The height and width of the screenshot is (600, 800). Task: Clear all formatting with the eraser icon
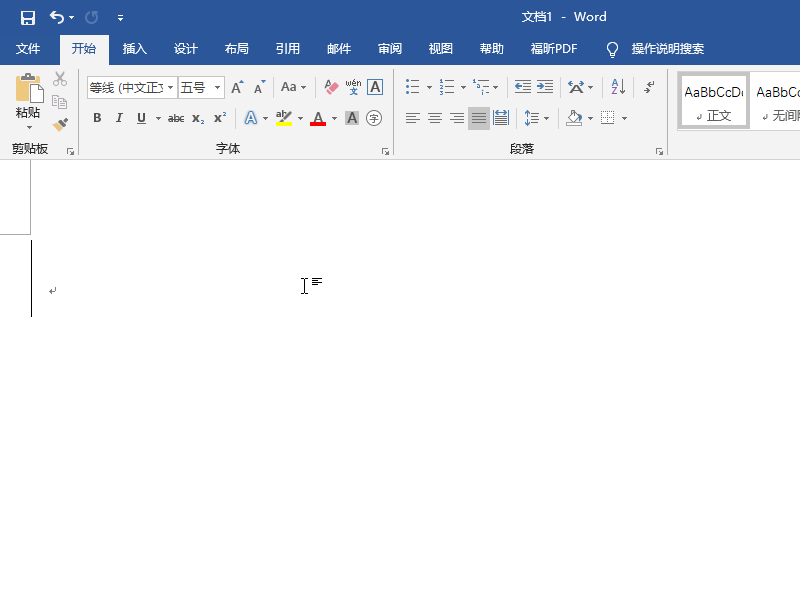click(331, 87)
